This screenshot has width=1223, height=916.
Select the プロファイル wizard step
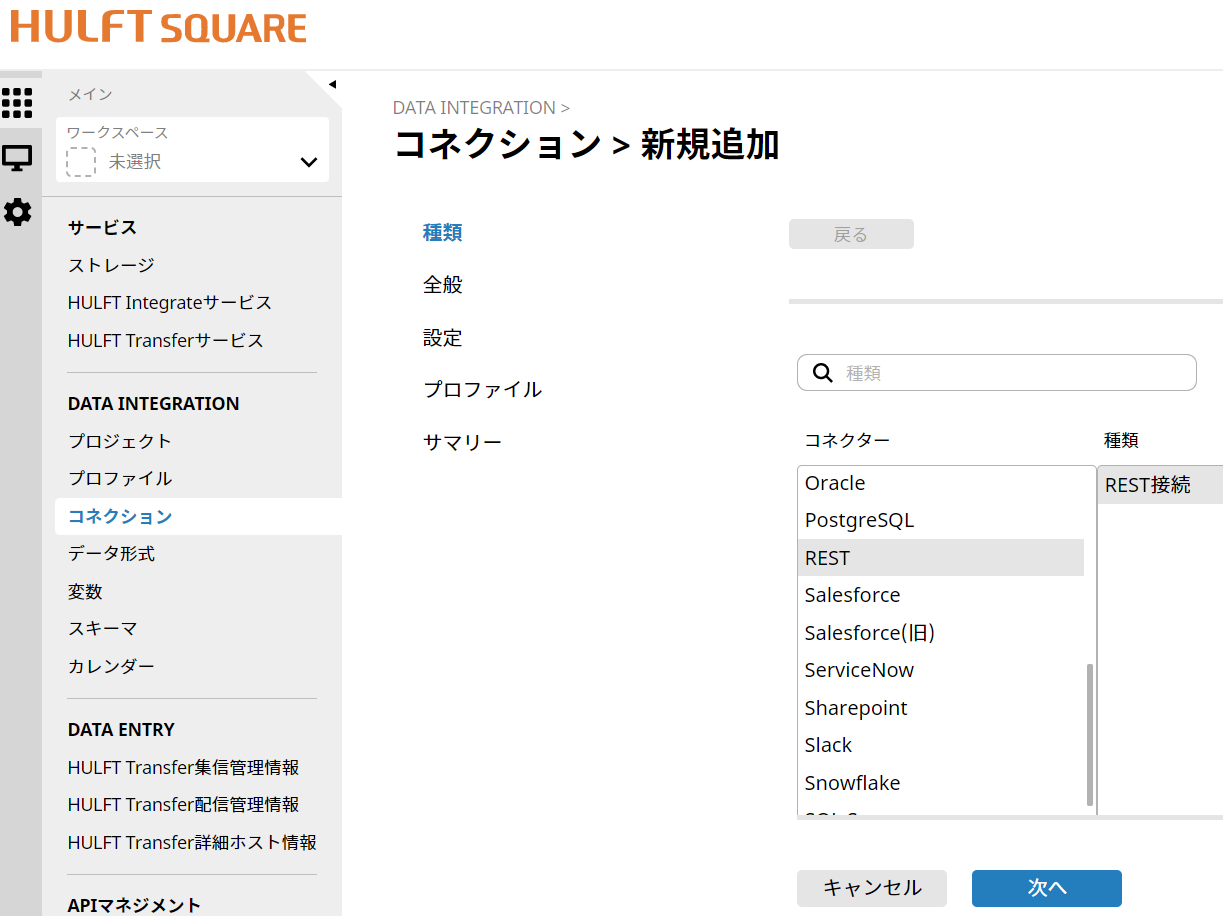point(482,390)
